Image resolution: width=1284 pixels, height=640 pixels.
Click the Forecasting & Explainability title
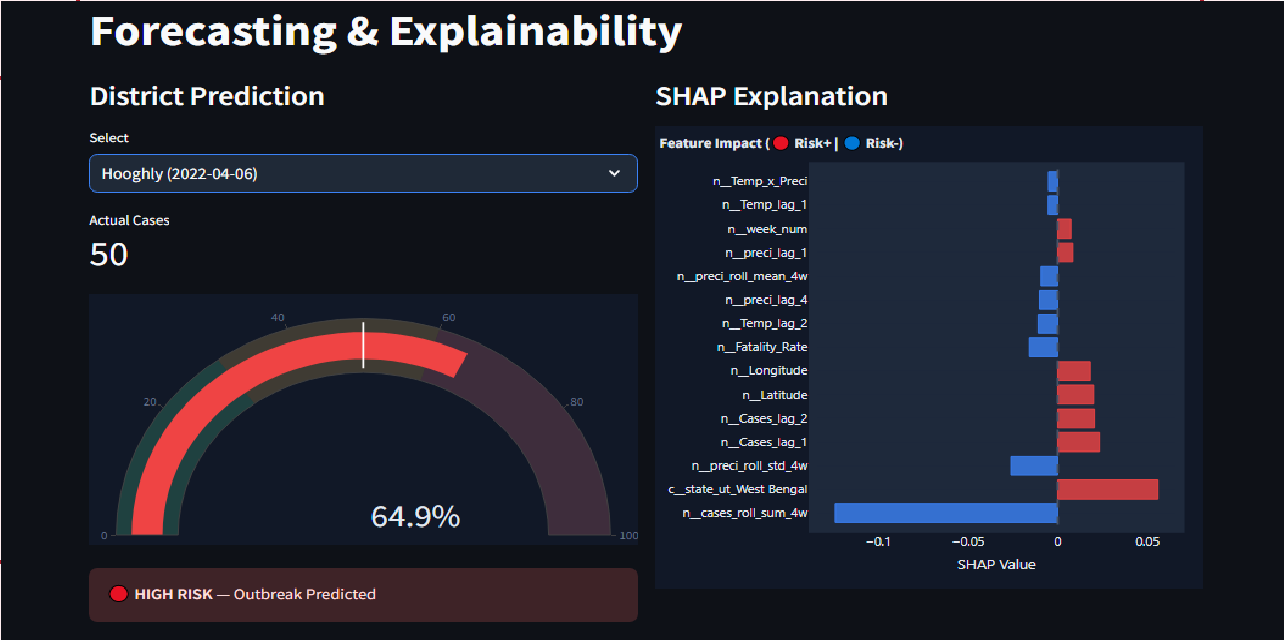click(386, 32)
